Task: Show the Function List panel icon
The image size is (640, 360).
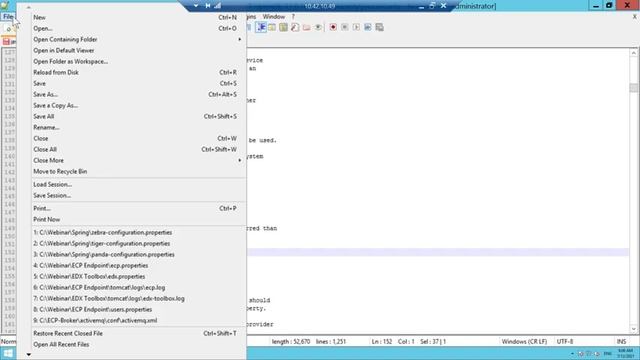Action: 295,27
